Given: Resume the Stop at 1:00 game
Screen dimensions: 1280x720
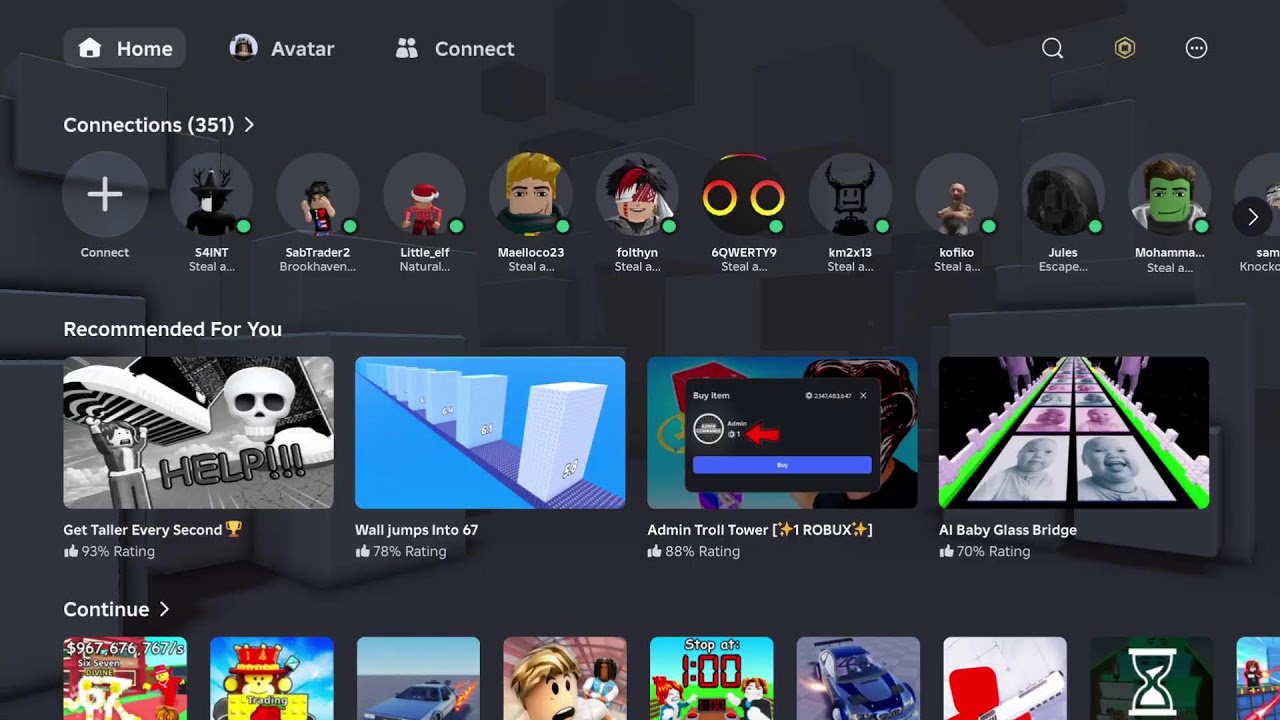Looking at the screenshot, I should pyautogui.click(x=712, y=678).
